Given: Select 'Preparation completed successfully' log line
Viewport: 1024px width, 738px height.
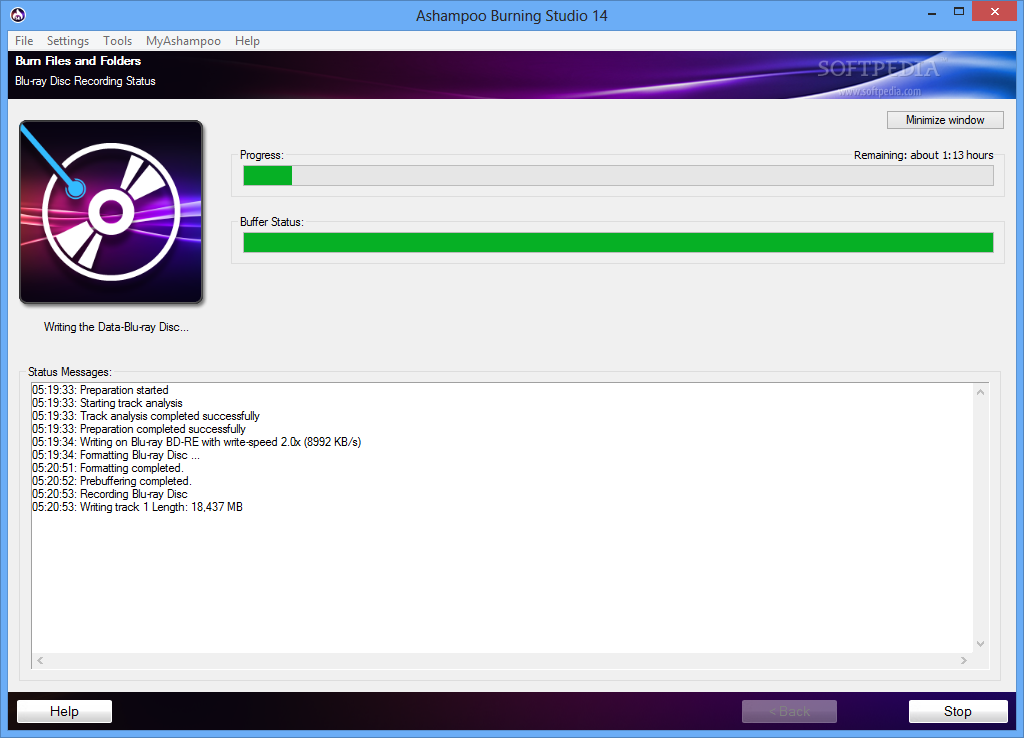Looking at the screenshot, I should pos(139,429).
